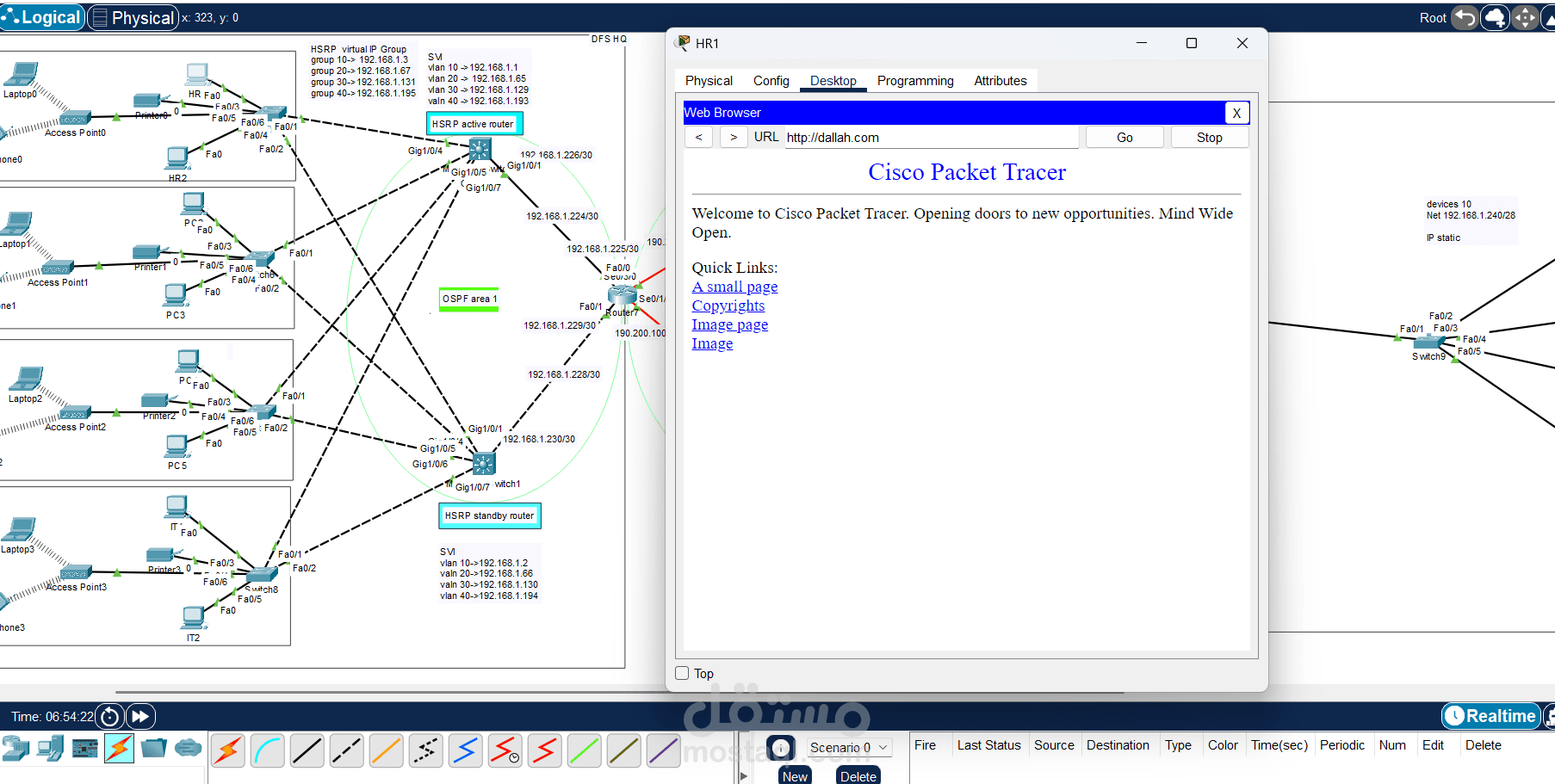The image size is (1555, 784).
Task: Open the Desktop tab in HR1
Action: click(833, 81)
